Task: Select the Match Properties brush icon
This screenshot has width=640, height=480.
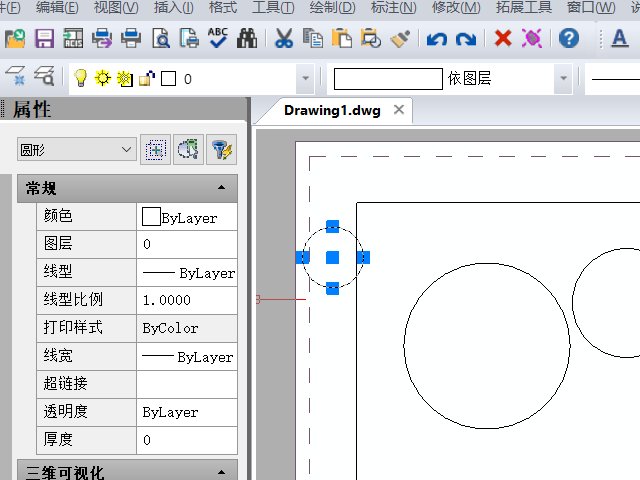Action: pyautogui.click(x=400, y=39)
